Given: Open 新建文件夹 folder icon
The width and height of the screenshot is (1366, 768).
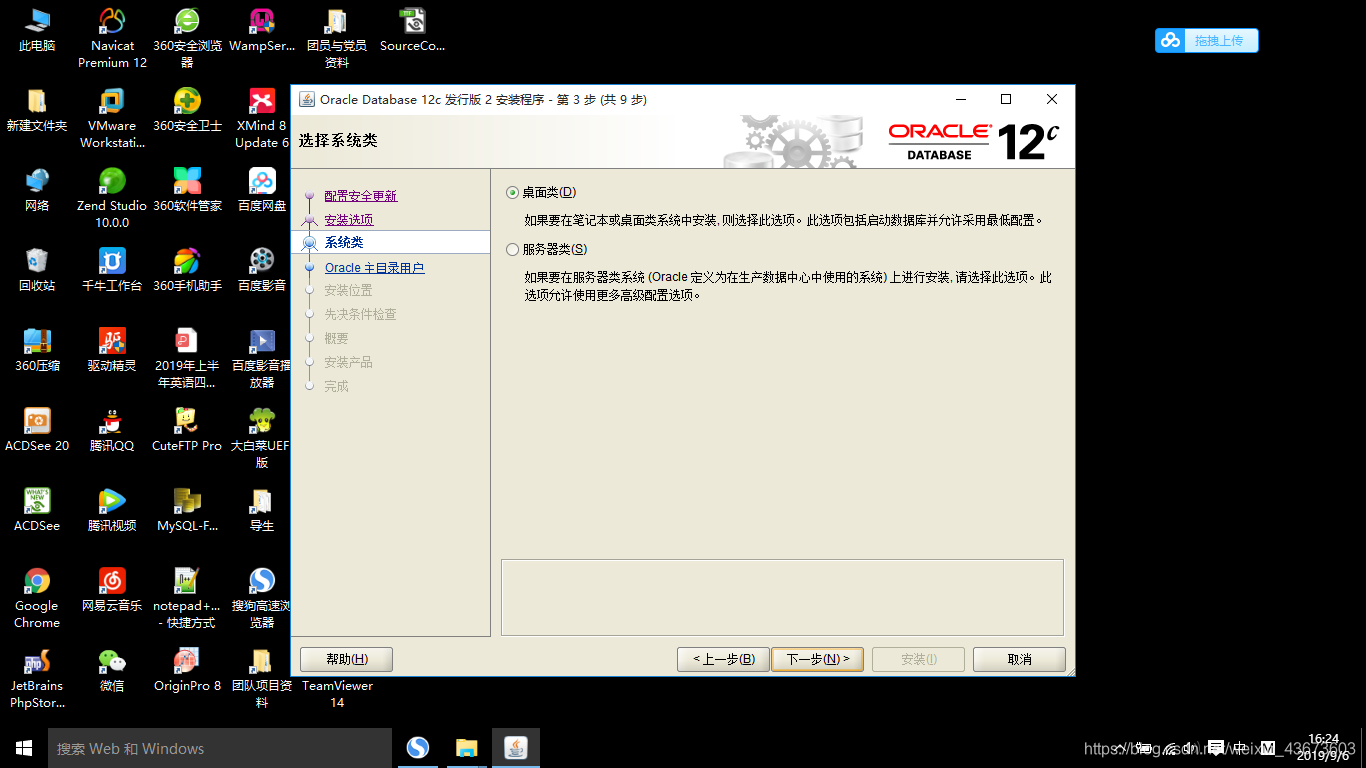Looking at the screenshot, I should [37, 111].
